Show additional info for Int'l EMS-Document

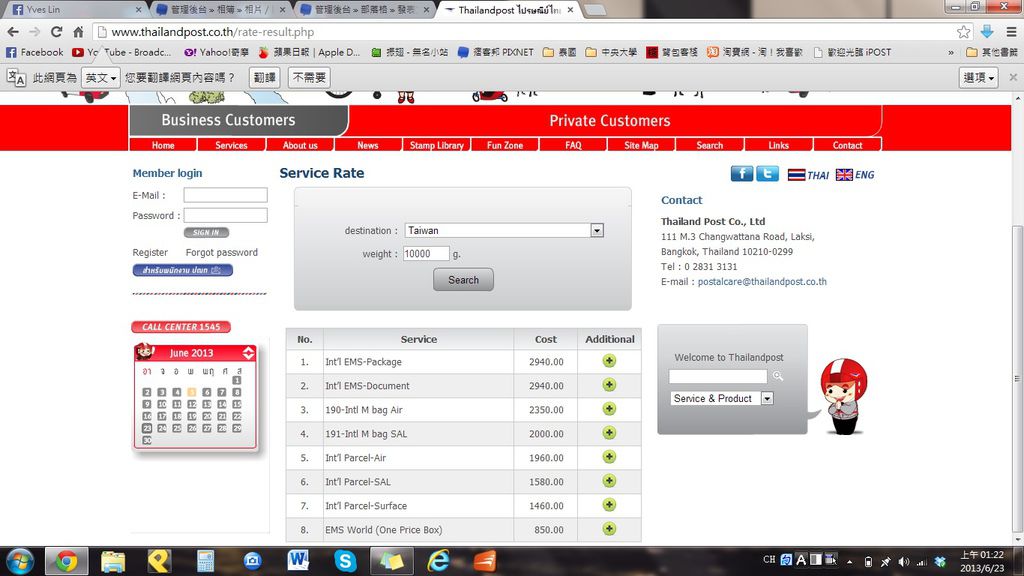click(609, 385)
